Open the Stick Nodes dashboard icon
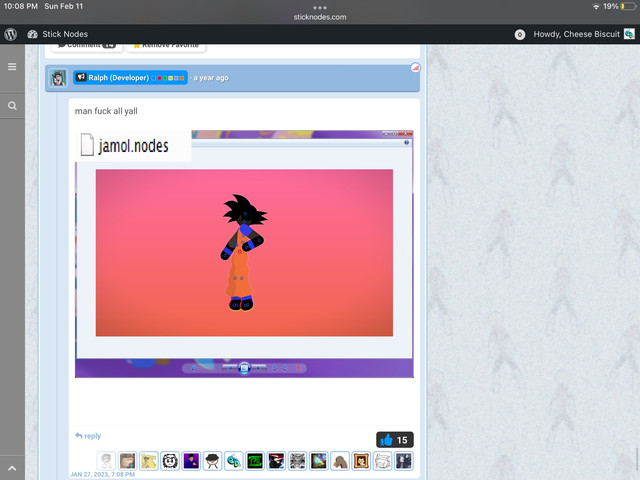 coord(32,34)
